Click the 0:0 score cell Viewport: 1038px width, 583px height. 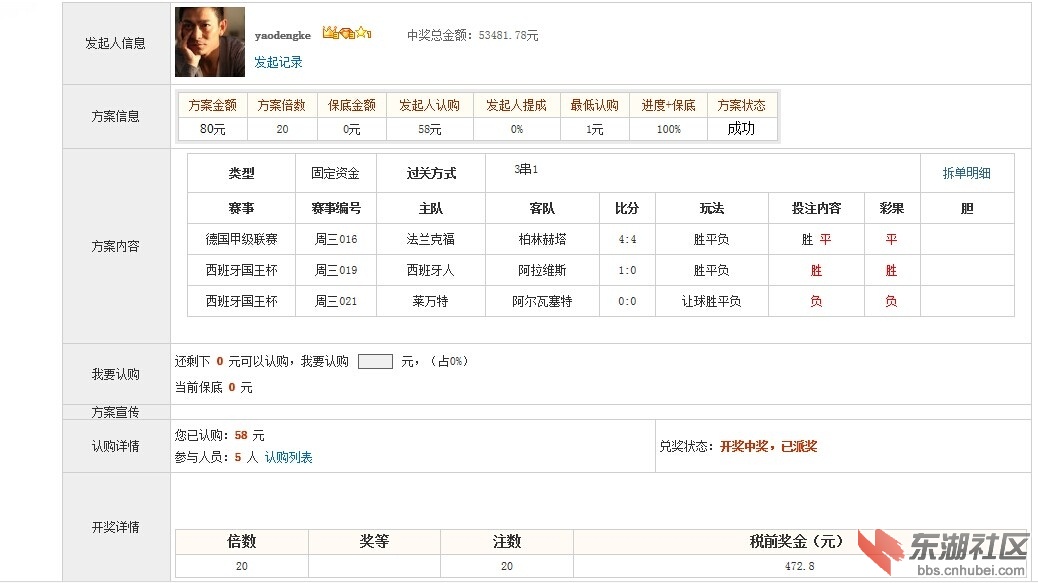click(x=627, y=301)
